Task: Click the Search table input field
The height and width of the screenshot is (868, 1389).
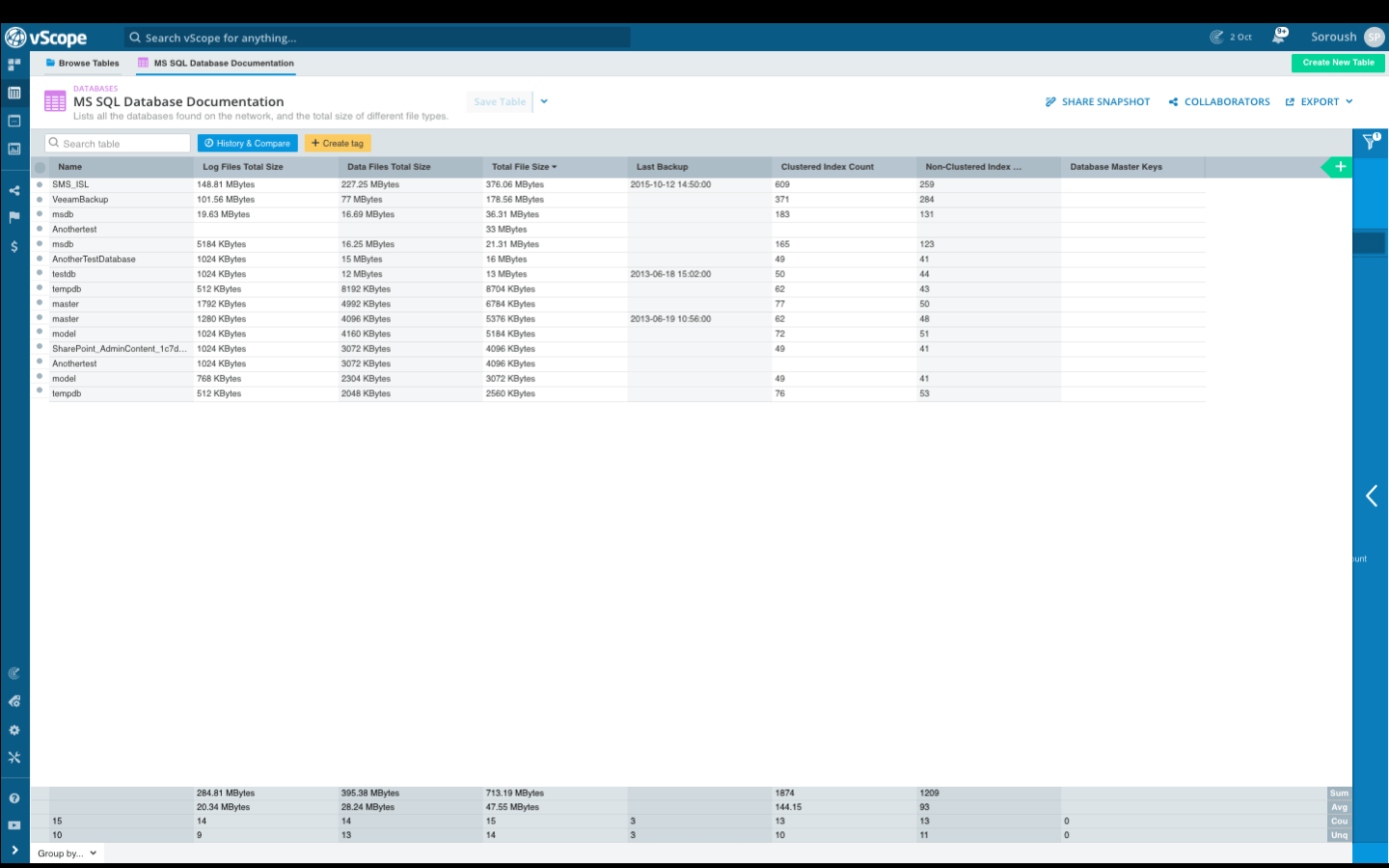Action: [x=118, y=143]
